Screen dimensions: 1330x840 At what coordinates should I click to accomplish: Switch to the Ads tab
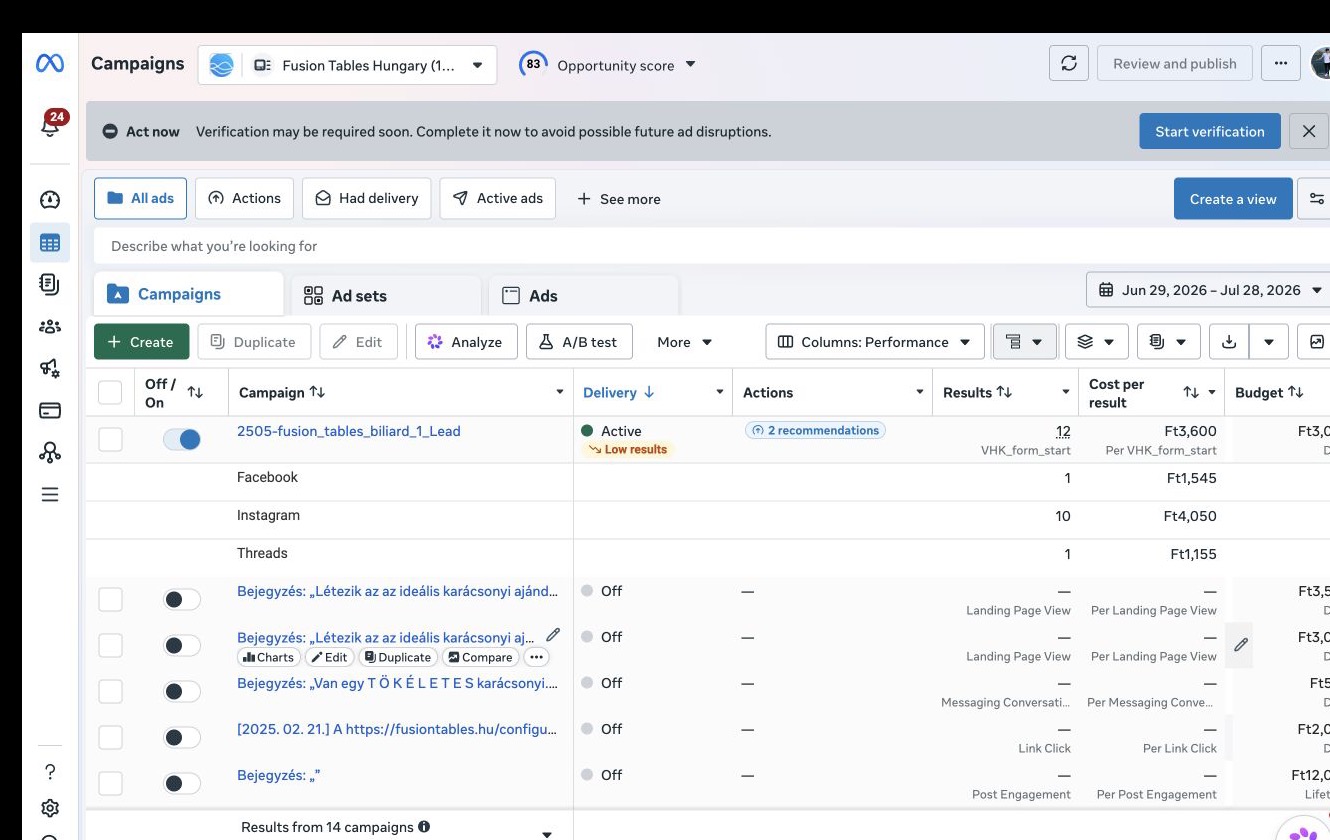[x=584, y=296]
